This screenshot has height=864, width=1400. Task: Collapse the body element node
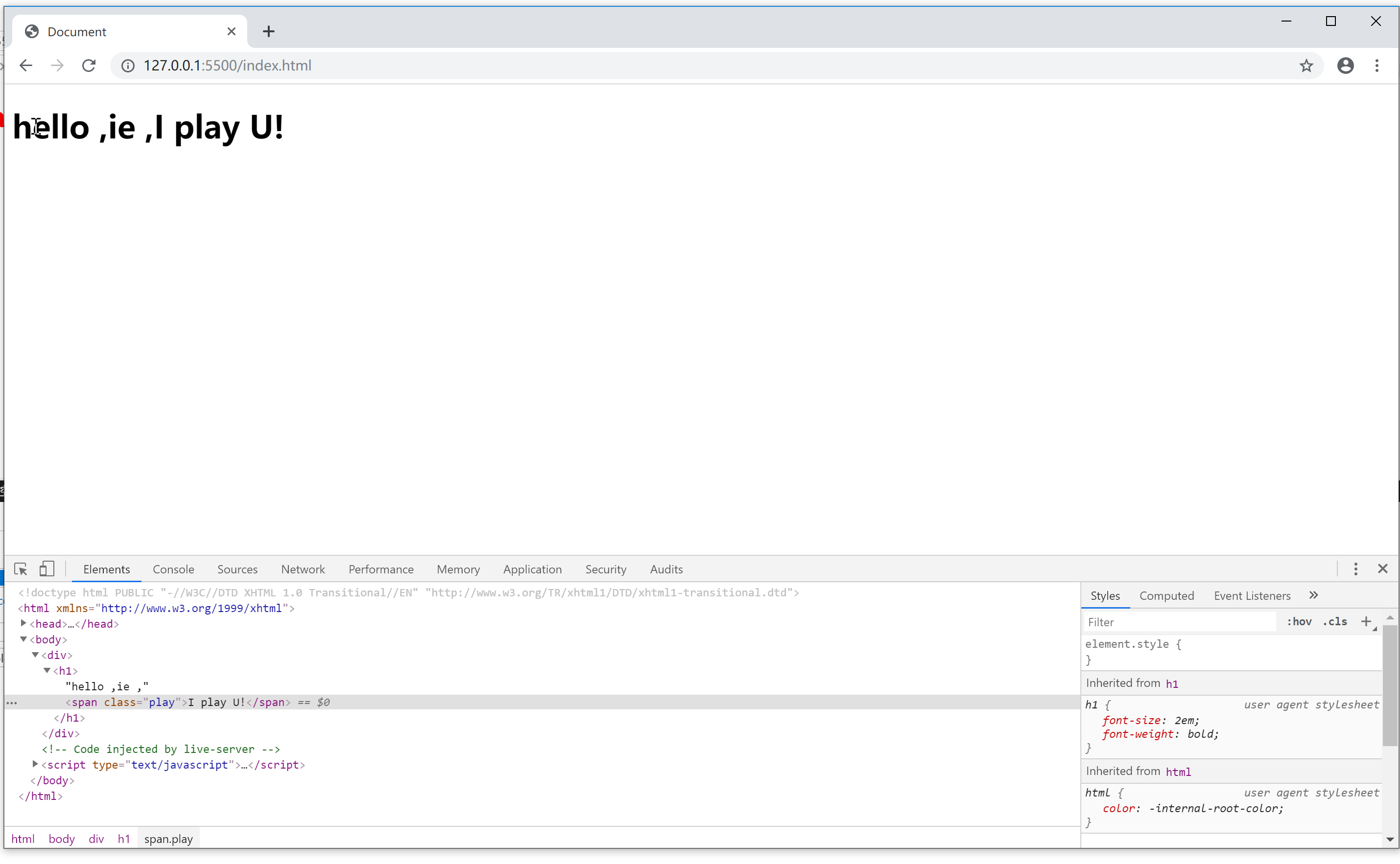tap(23, 639)
